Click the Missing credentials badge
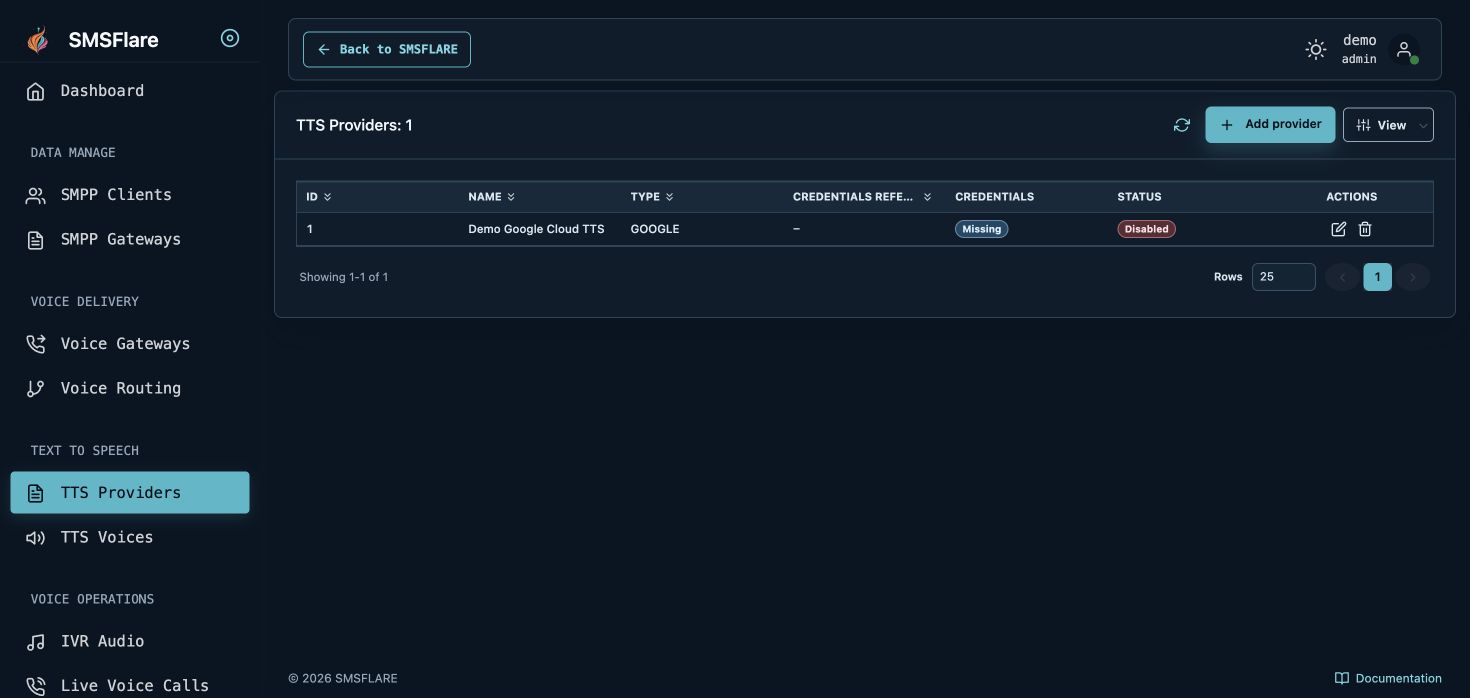This screenshot has width=1470, height=698. coord(982,229)
